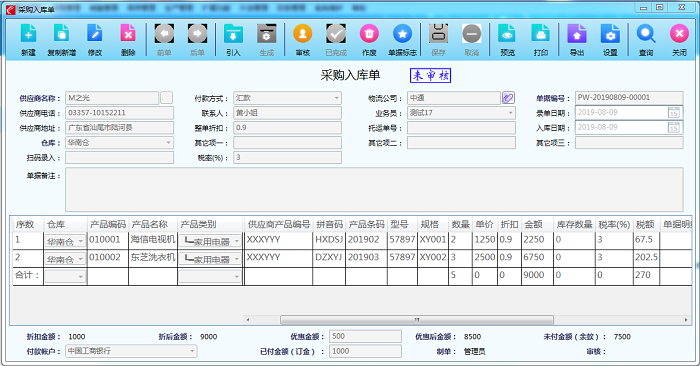Click the 其它项一 input field

tap(288, 143)
